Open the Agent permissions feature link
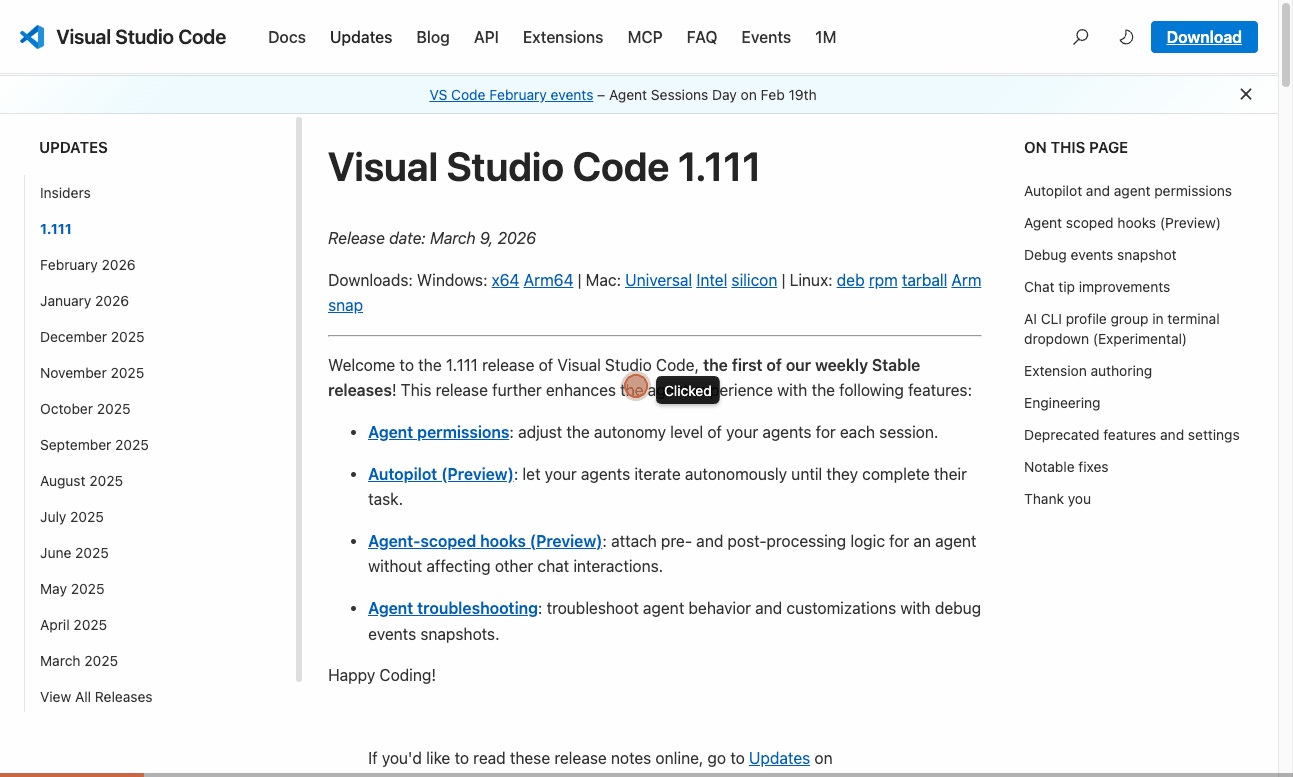 pos(439,432)
